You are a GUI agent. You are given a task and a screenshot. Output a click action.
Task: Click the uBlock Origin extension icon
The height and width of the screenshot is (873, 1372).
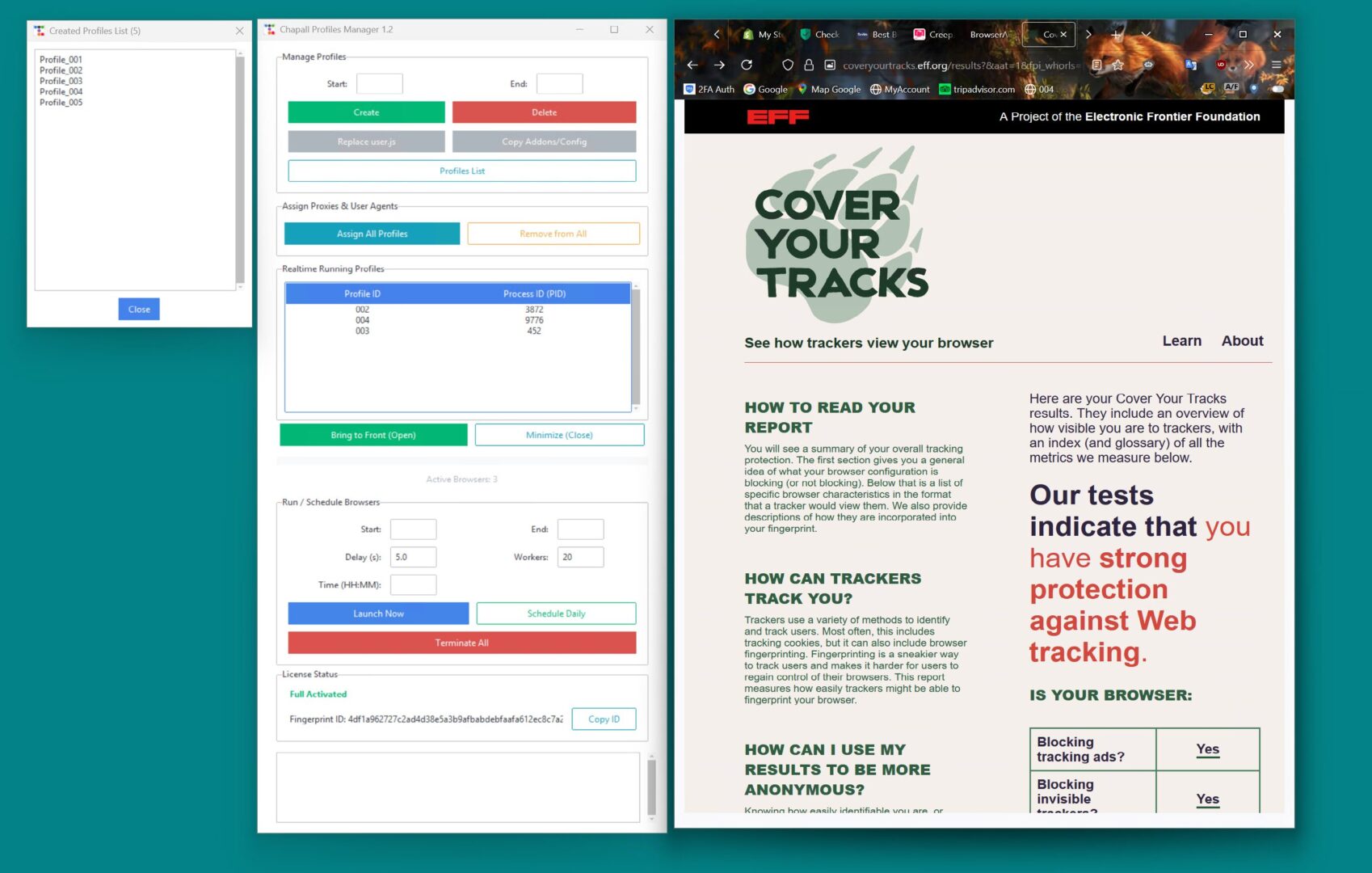[x=1221, y=65]
